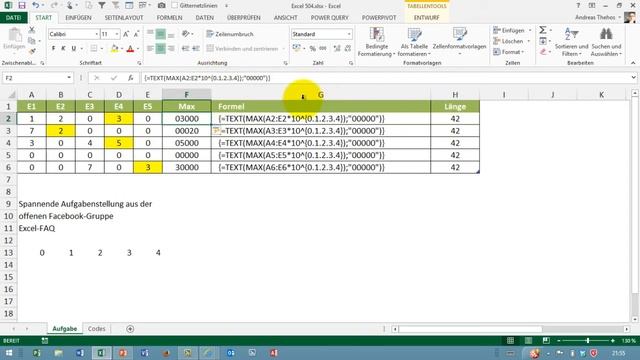Switch to the EINFÜGEN ribbon tab
This screenshot has height=360, width=640.
coord(78,18)
